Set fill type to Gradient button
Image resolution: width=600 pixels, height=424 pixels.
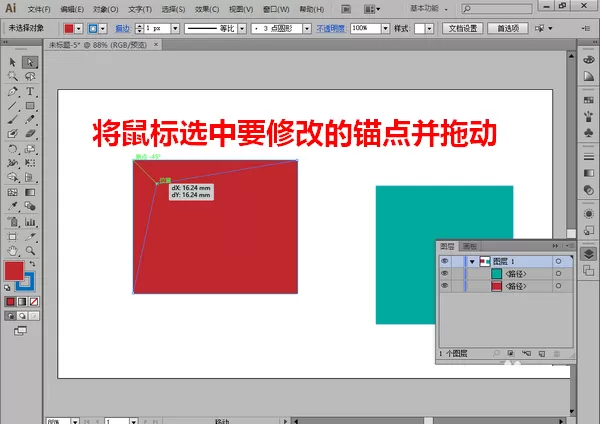click(x=22, y=302)
